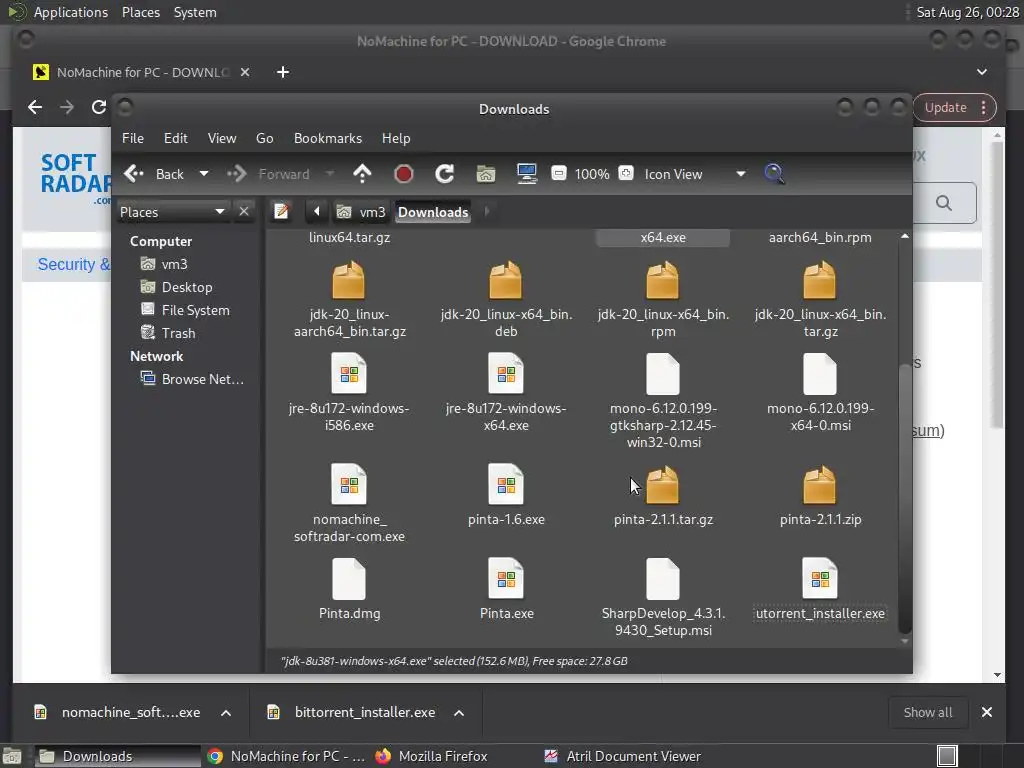Select the Pinta.exe file icon

tap(505, 579)
